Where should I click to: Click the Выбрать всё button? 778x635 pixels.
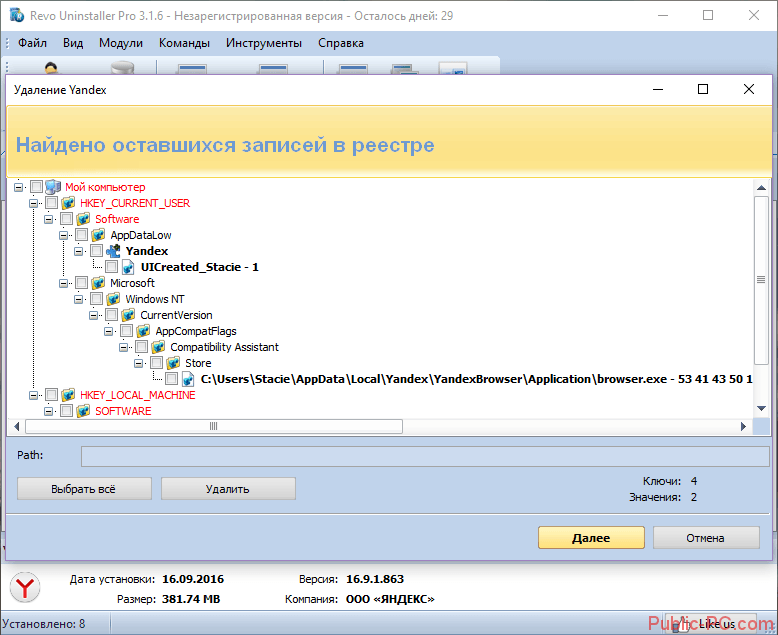pos(84,489)
